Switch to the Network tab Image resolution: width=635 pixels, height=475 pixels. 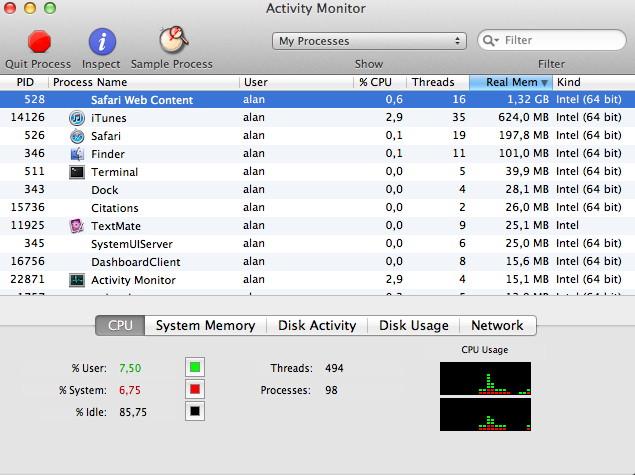click(x=497, y=326)
